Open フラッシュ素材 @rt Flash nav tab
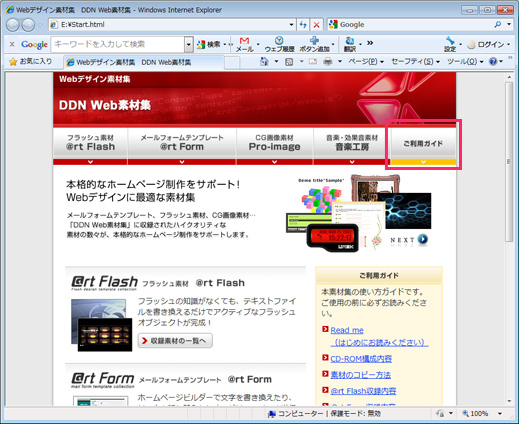This screenshot has width=519, height=424. tap(90, 147)
